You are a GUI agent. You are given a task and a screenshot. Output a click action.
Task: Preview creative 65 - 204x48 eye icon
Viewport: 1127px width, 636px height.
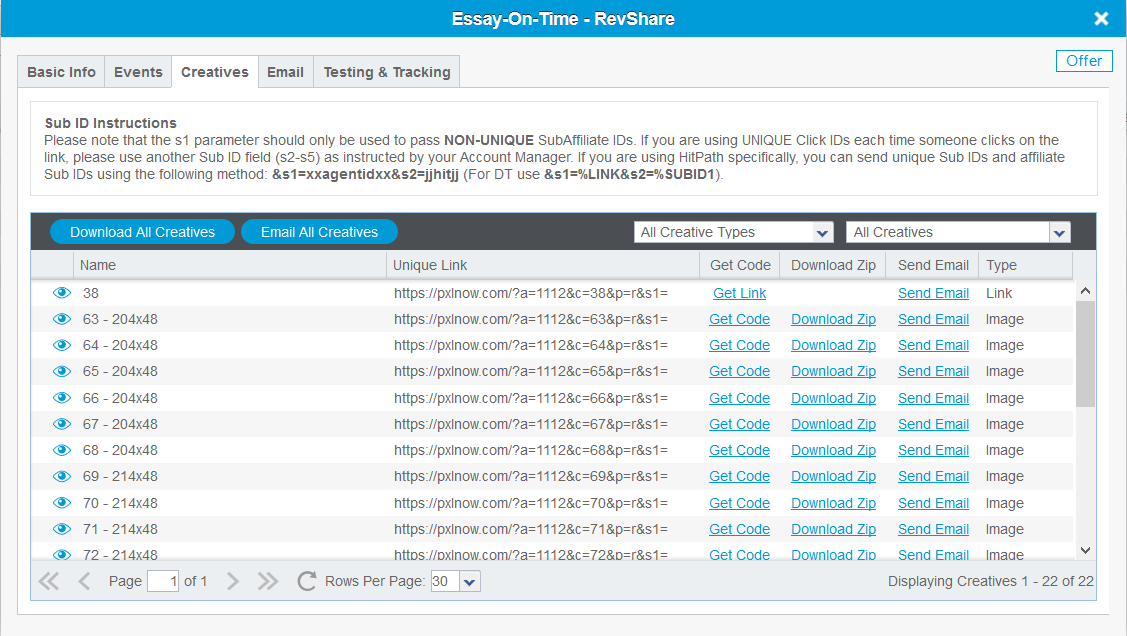[x=62, y=372]
